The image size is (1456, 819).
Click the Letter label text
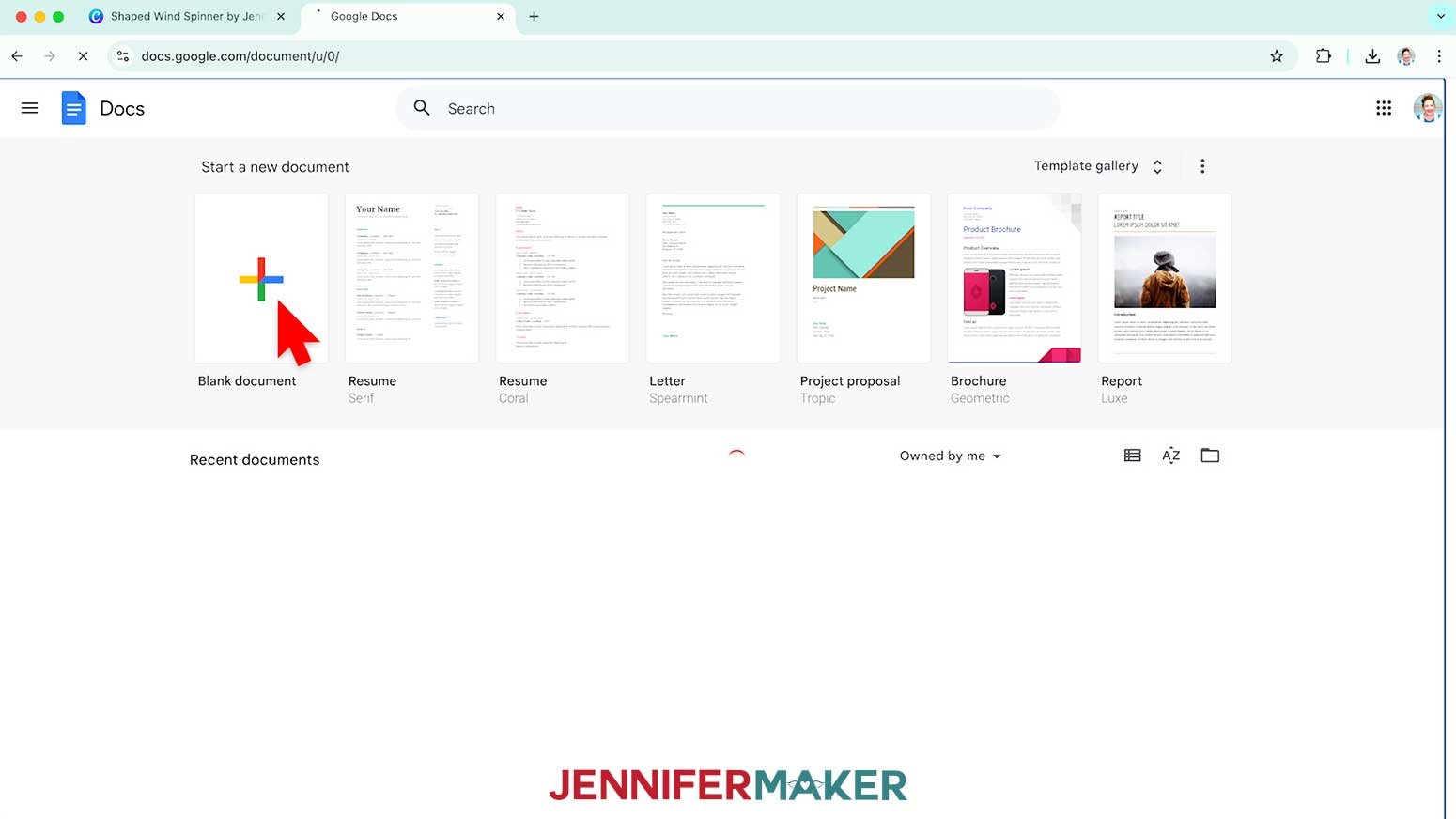pos(667,381)
